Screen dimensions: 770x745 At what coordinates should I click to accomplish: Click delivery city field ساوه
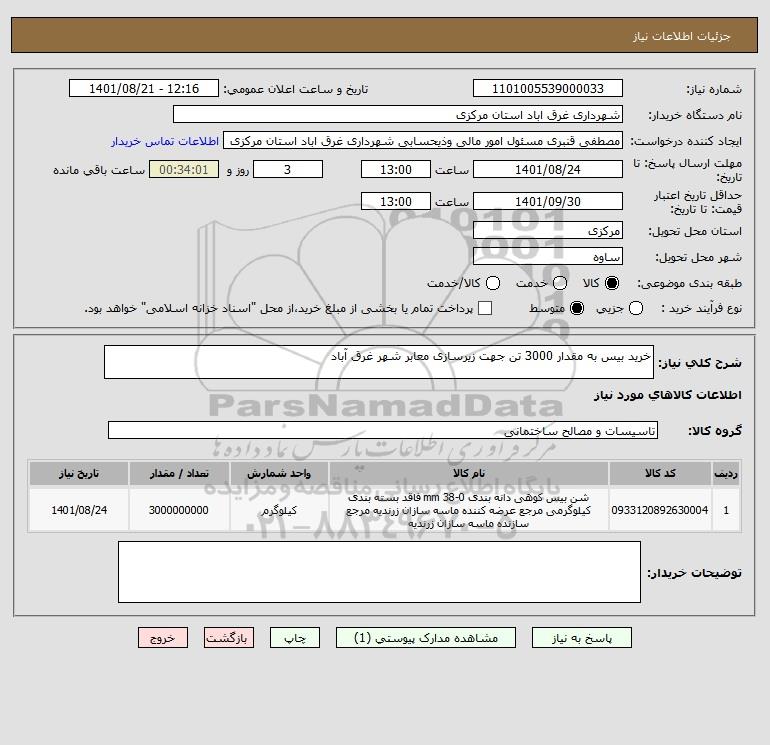pos(548,256)
